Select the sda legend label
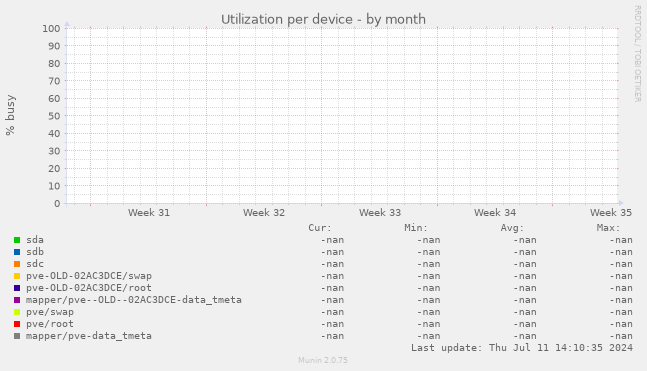 tap(35, 240)
